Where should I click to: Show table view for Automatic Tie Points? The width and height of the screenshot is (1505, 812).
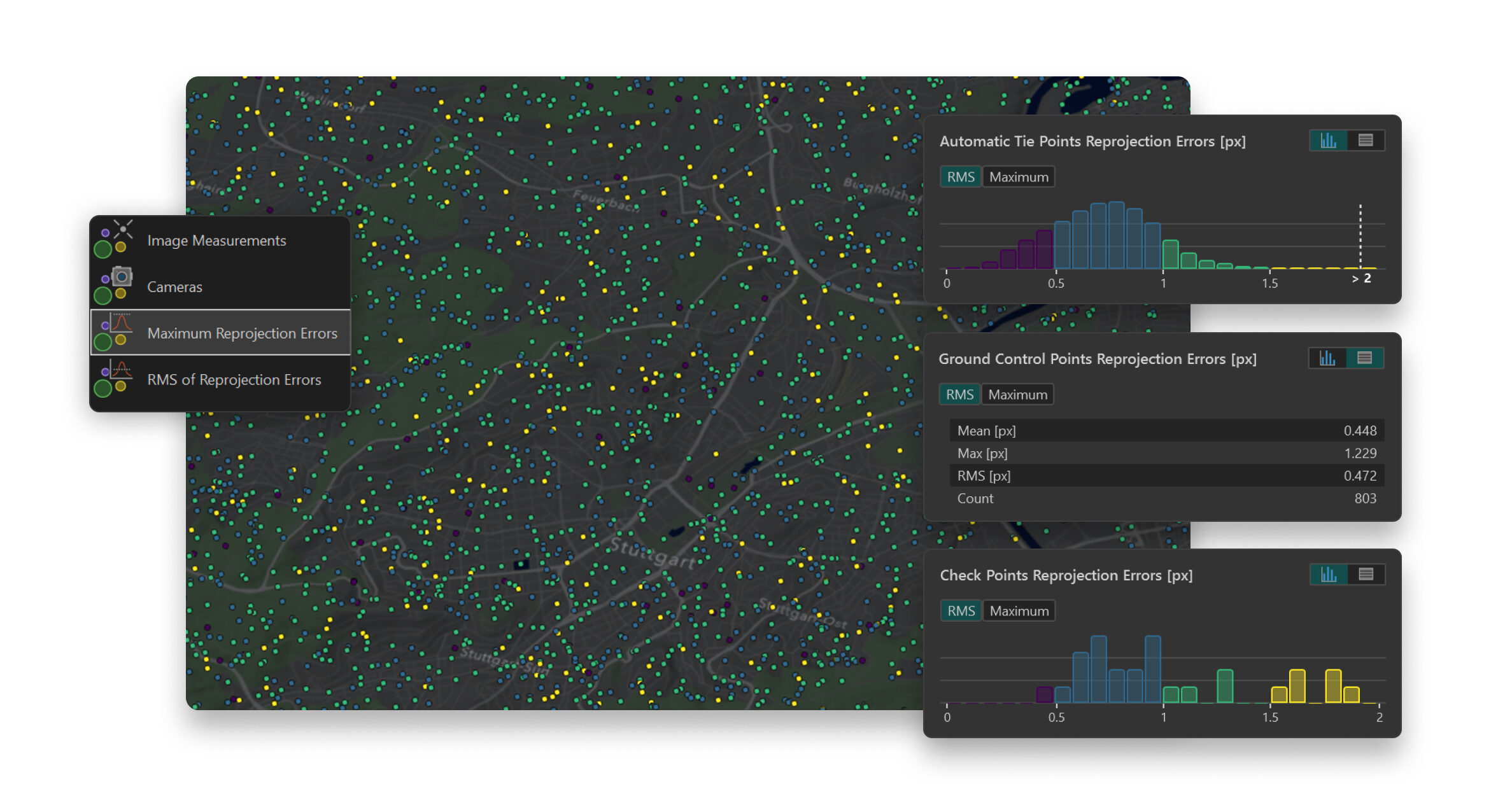coord(1365,141)
